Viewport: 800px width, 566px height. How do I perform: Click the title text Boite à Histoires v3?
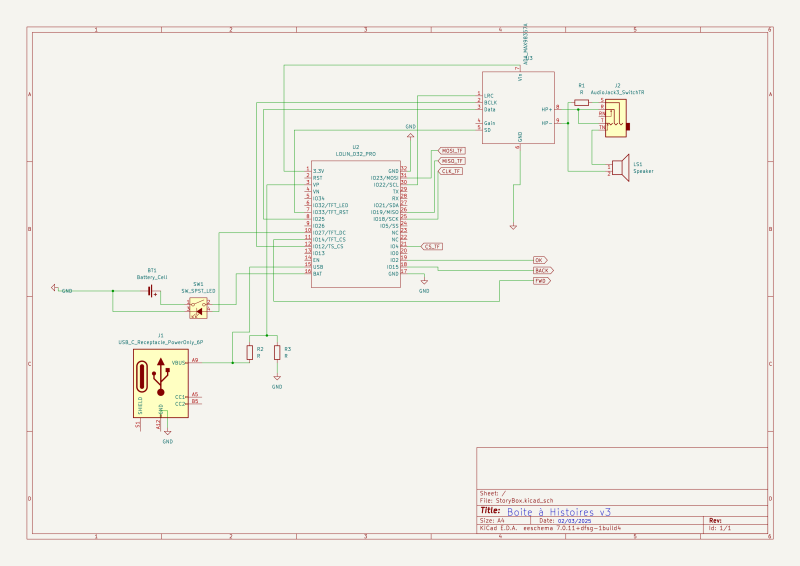click(559, 512)
